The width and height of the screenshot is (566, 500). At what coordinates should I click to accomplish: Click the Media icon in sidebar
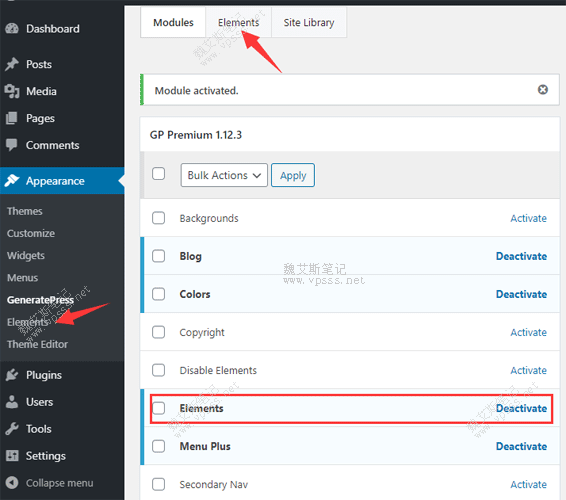tap(12, 91)
